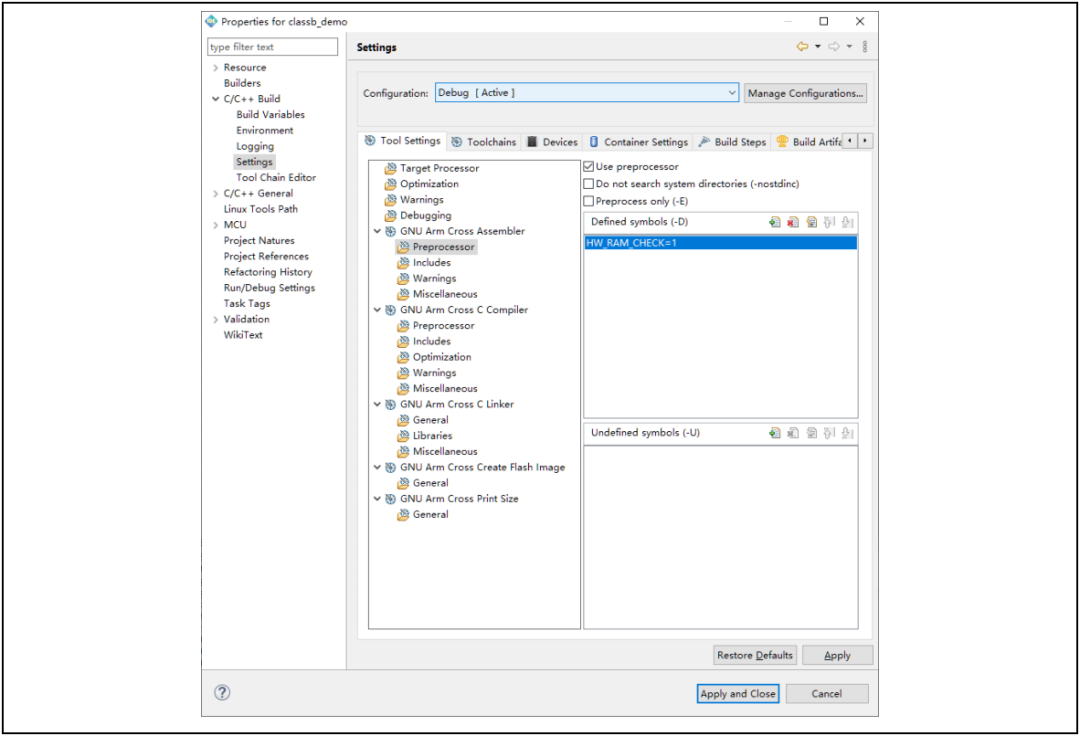Screen dimensions: 1080x736
Task: Move defined symbol up icon
Action: coord(829,222)
